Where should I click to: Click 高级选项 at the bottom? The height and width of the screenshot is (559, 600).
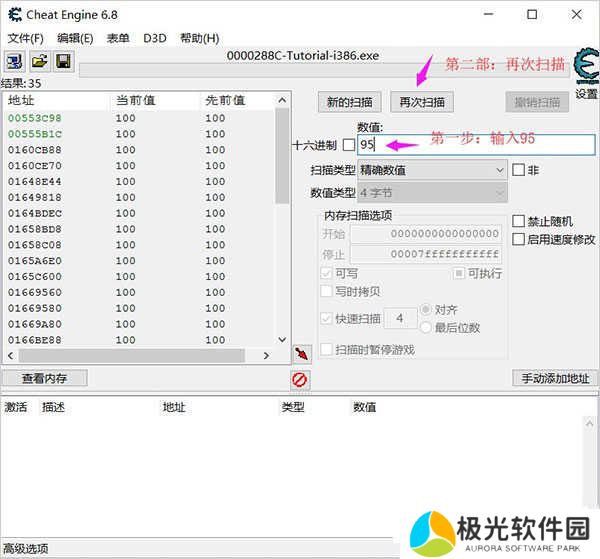[x=26, y=549]
